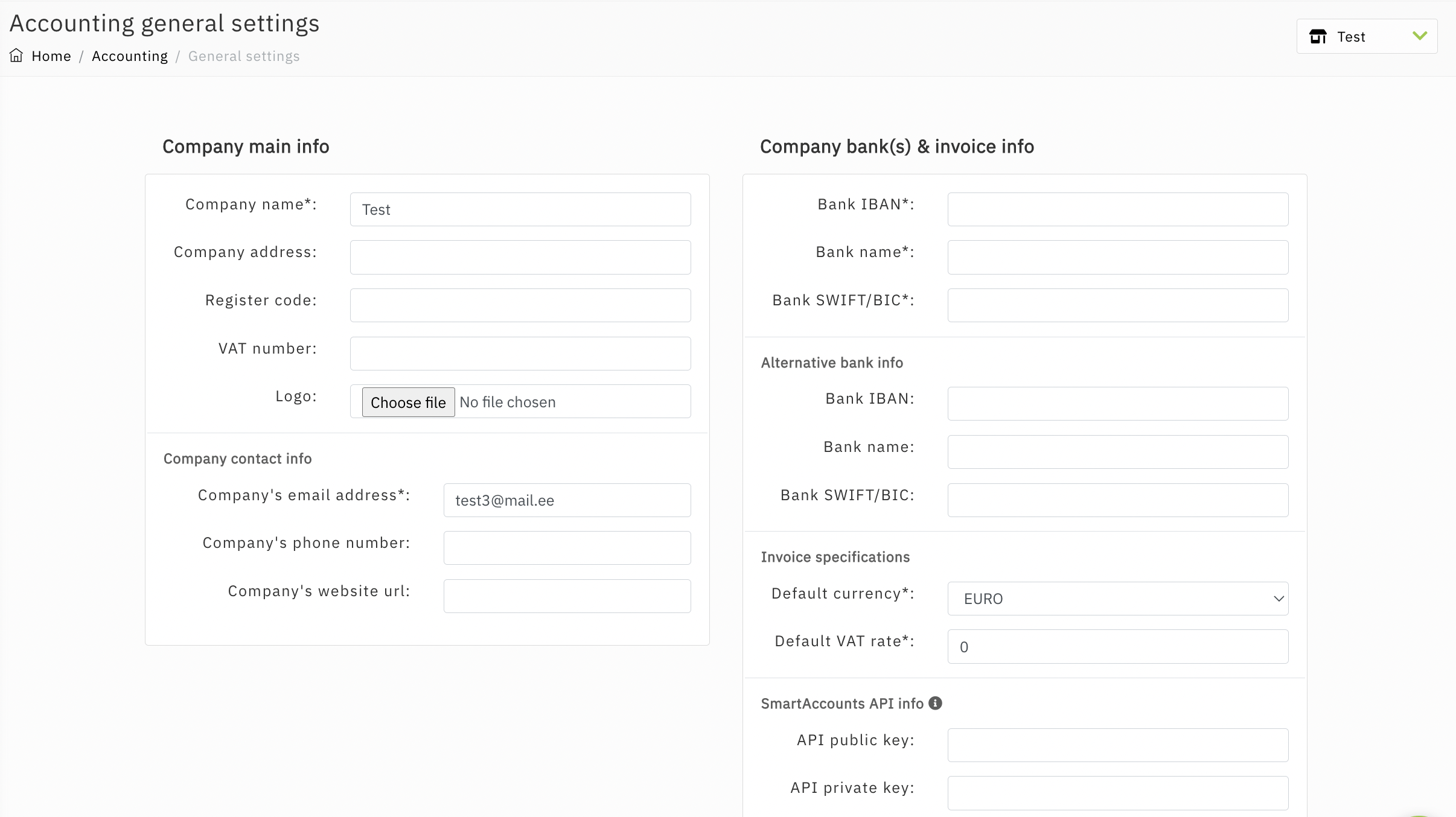
Task: Open the Default currency EURO dropdown
Action: 1117,599
